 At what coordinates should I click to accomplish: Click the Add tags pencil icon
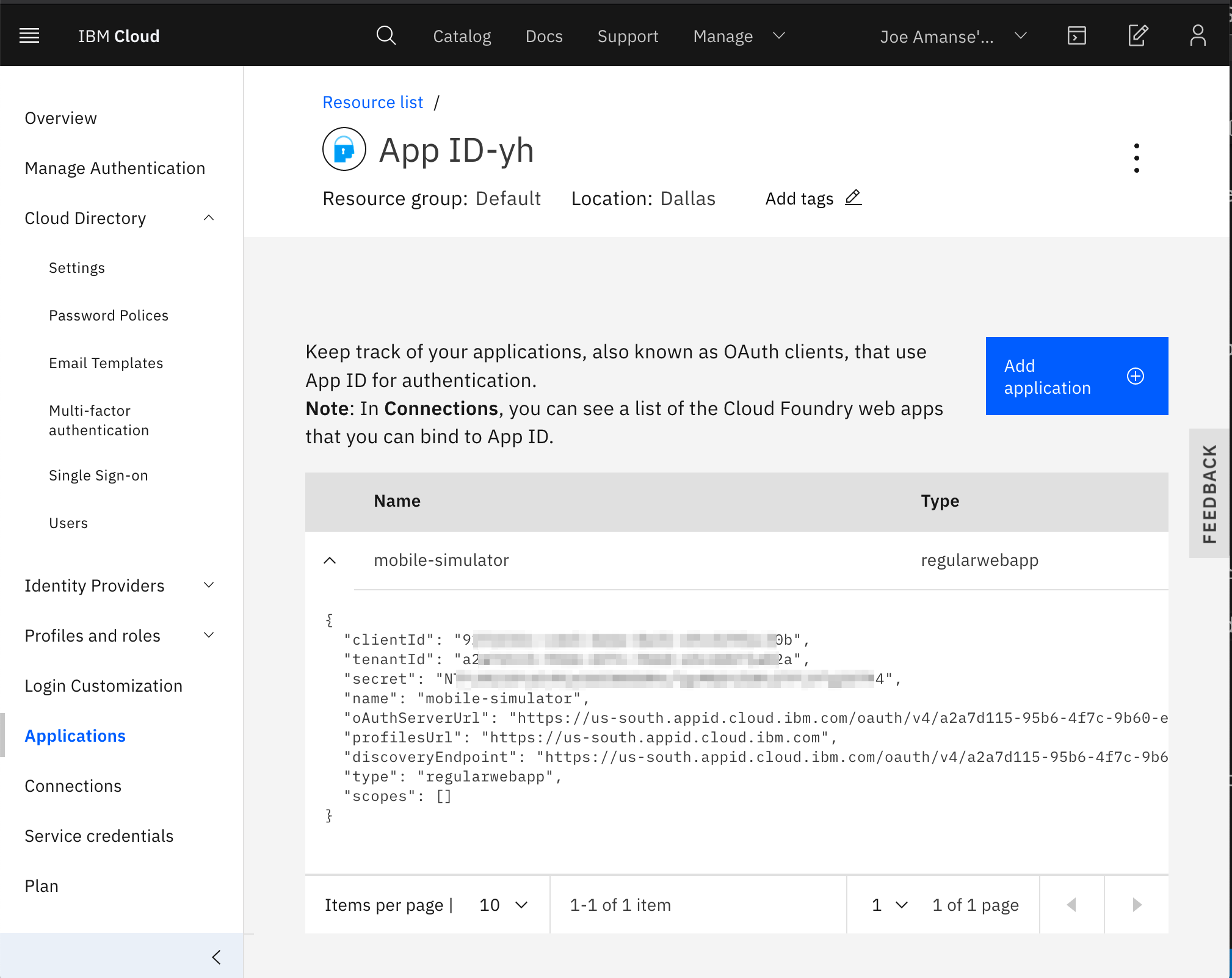pyautogui.click(x=853, y=197)
